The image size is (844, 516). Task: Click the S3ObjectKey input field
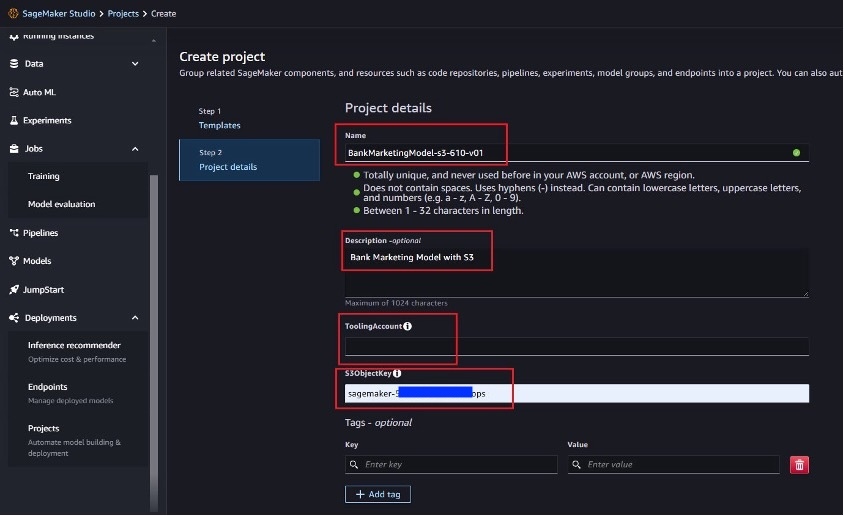576,393
